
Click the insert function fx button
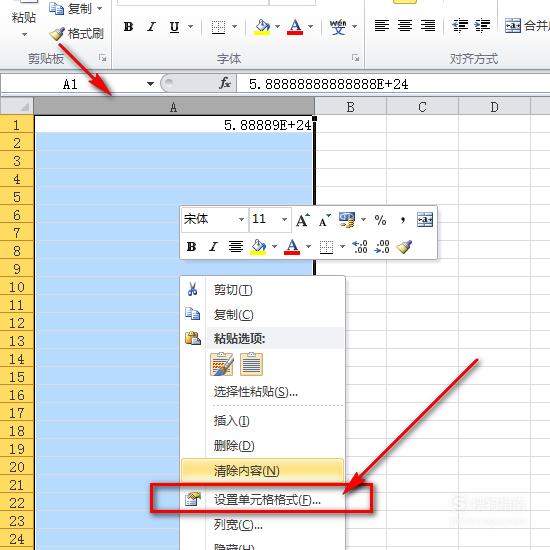click(224, 83)
